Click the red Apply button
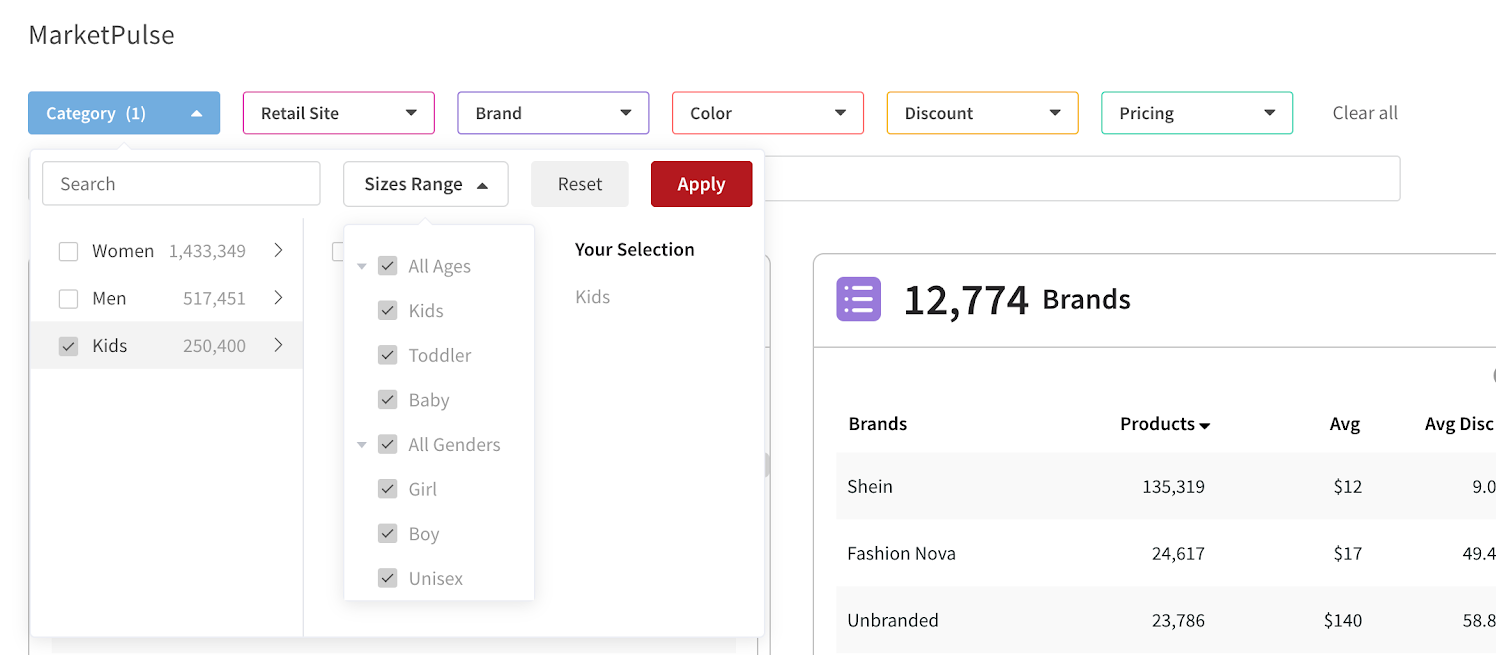The height and width of the screenshot is (655, 1496). pyautogui.click(x=701, y=184)
